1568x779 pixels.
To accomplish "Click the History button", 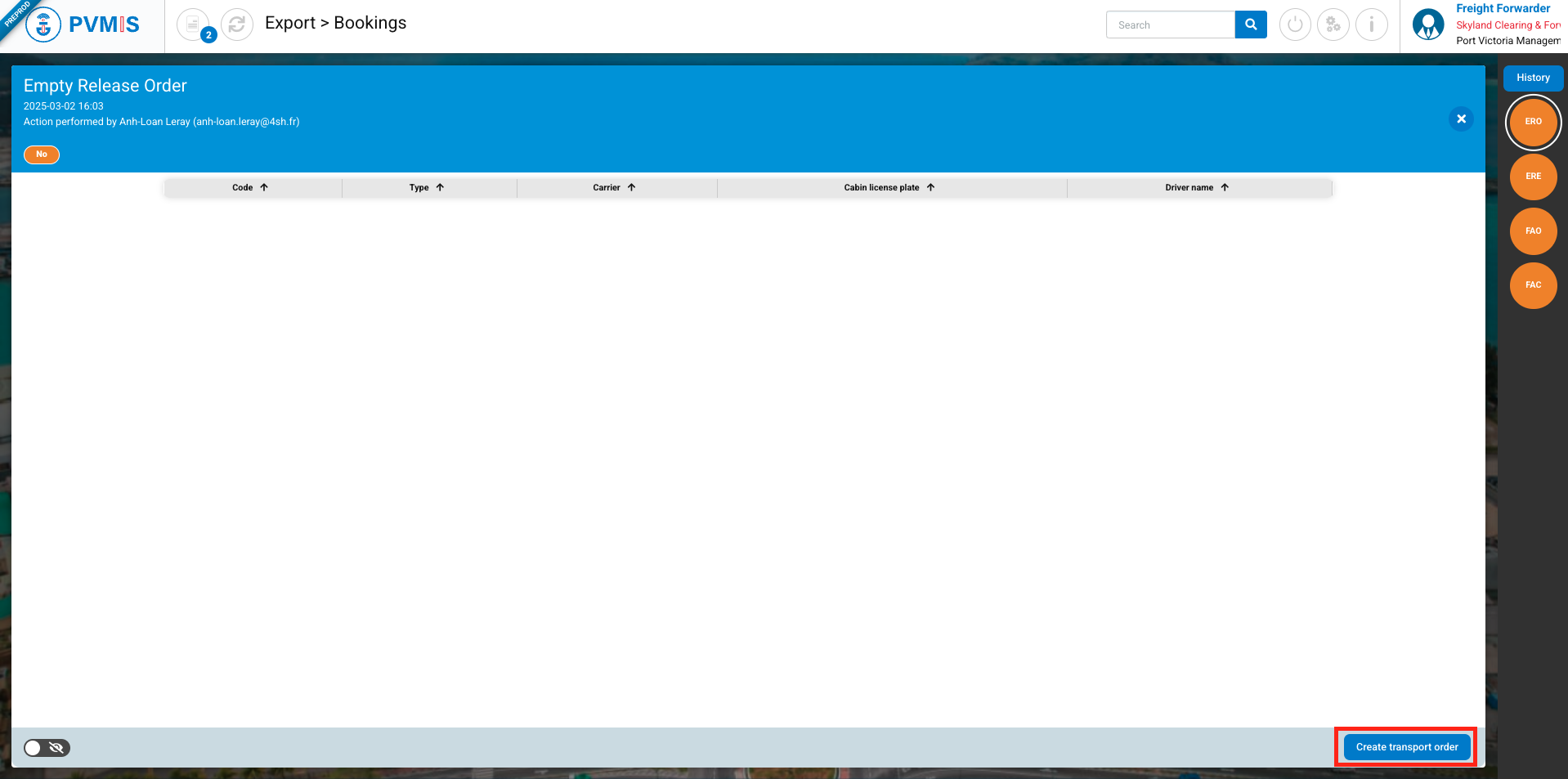I will [1533, 78].
